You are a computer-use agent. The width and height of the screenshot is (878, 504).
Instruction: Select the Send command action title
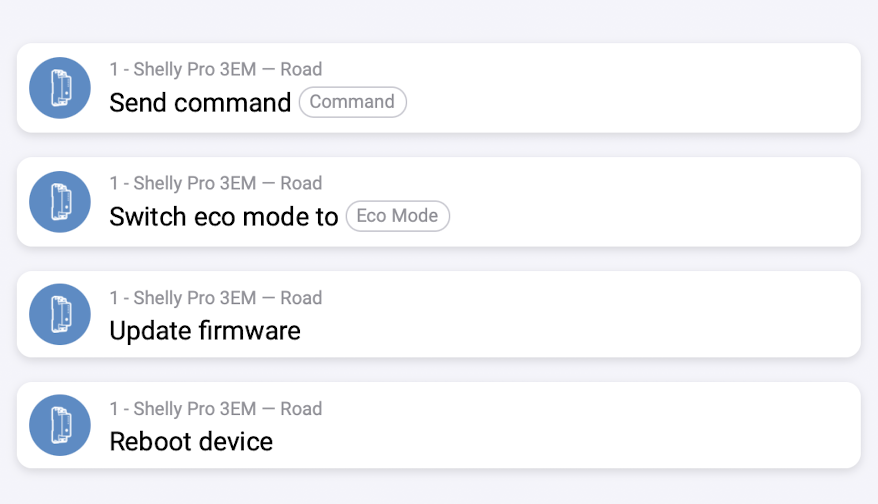pyautogui.click(x=200, y=102)
